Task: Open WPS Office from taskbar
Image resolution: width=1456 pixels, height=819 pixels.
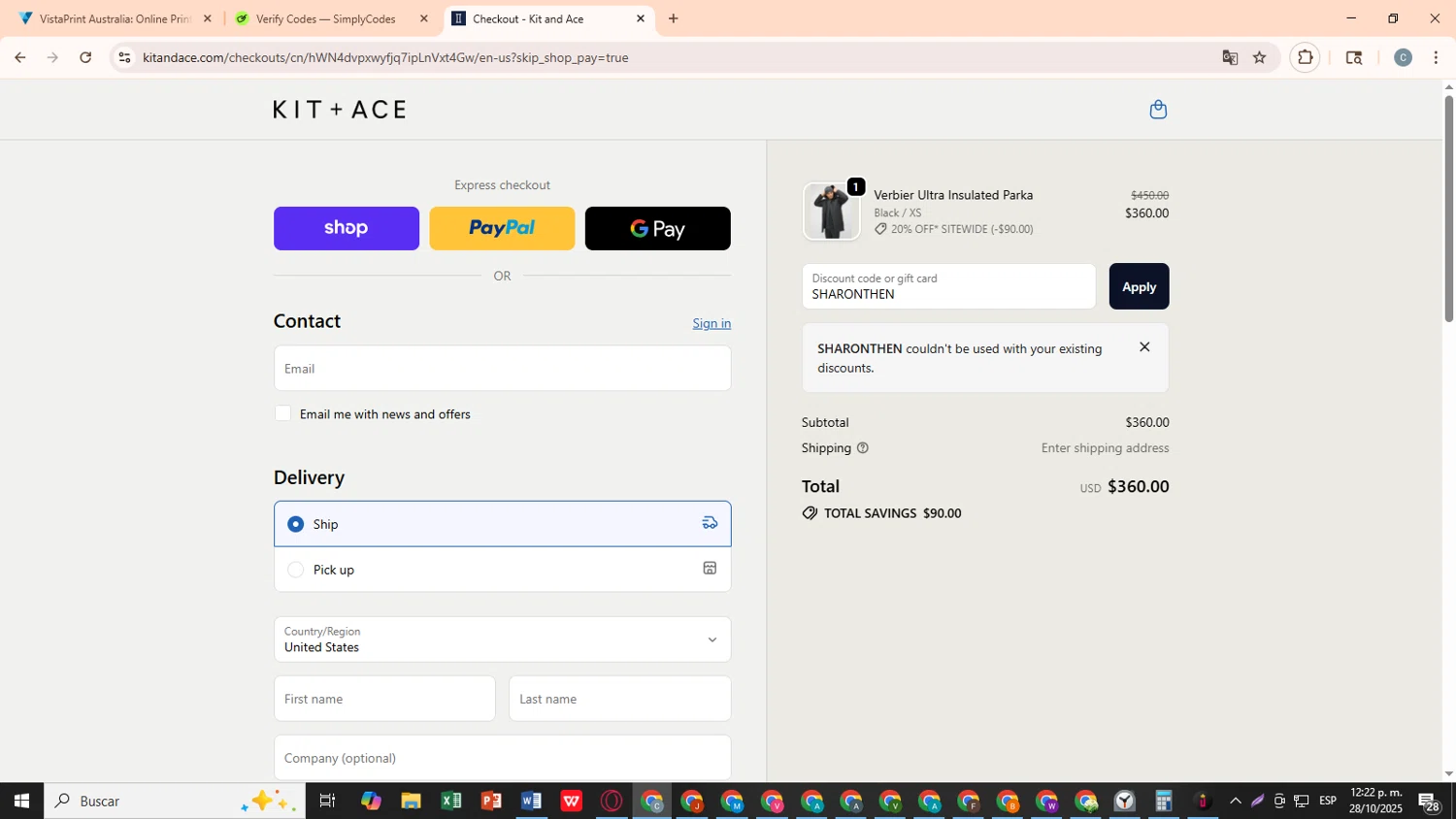Action: click(x=571, y=801)
